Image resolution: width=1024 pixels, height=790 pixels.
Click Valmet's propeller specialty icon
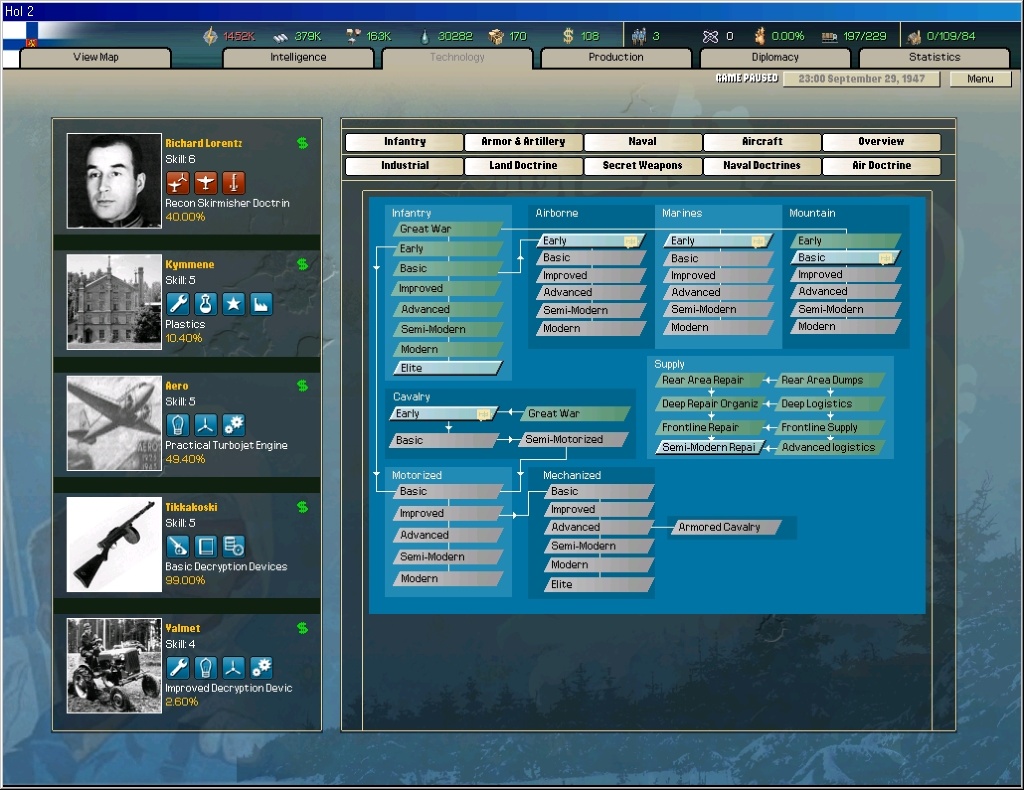coord(234,668)
